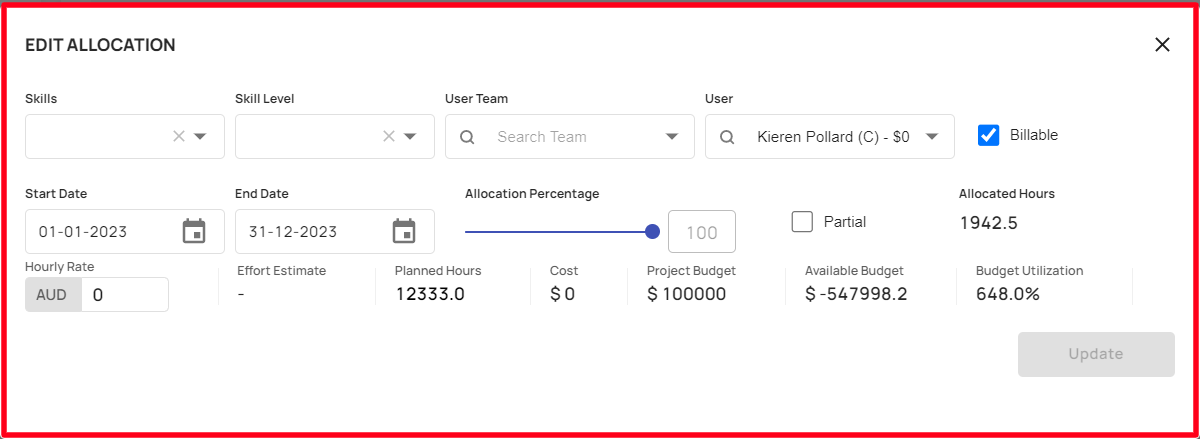
Task: Close the Edit Allocation dialog
Action: [1162, 44]
